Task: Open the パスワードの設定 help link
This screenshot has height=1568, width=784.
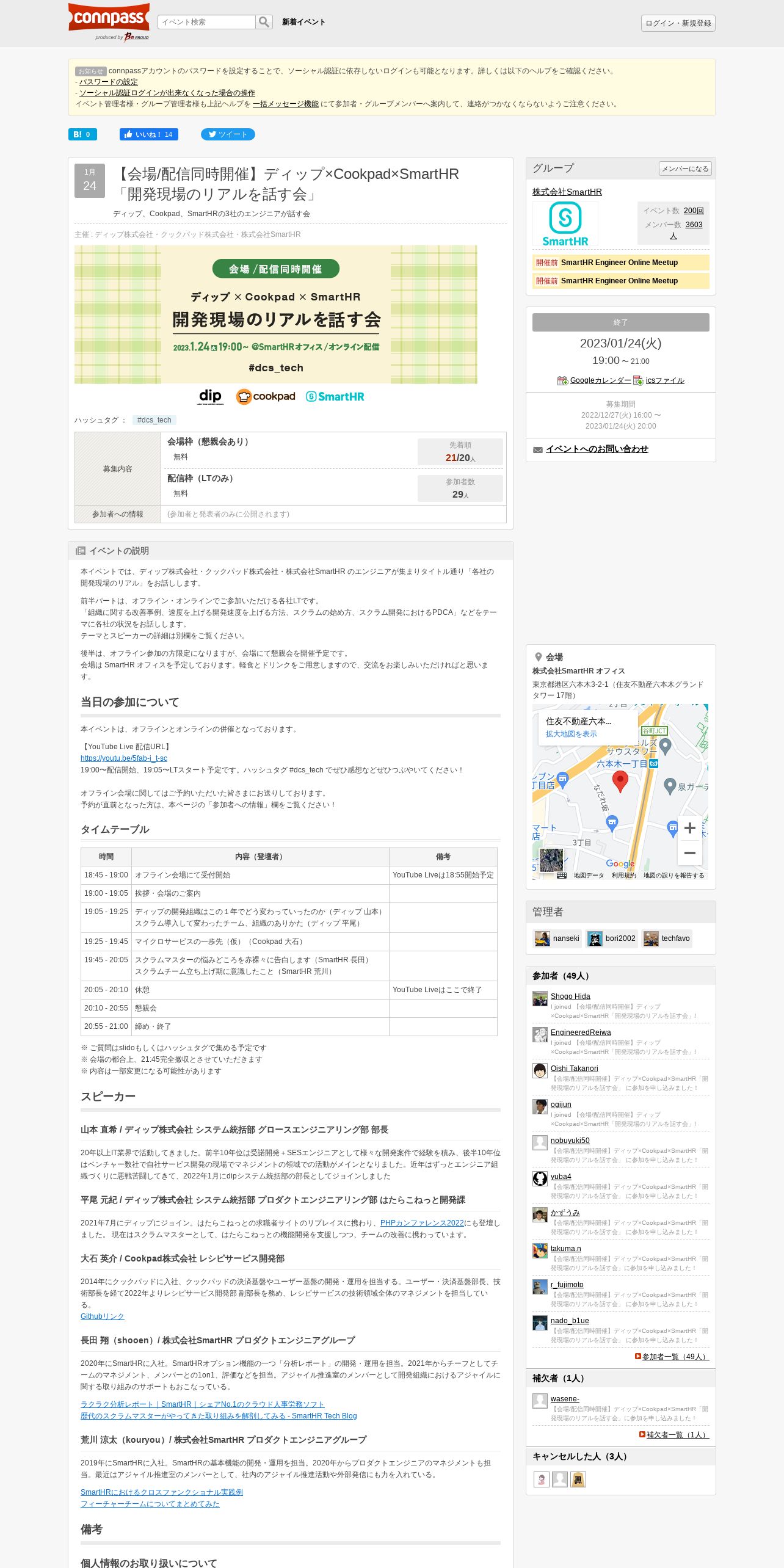Action: tap(108, 82)
